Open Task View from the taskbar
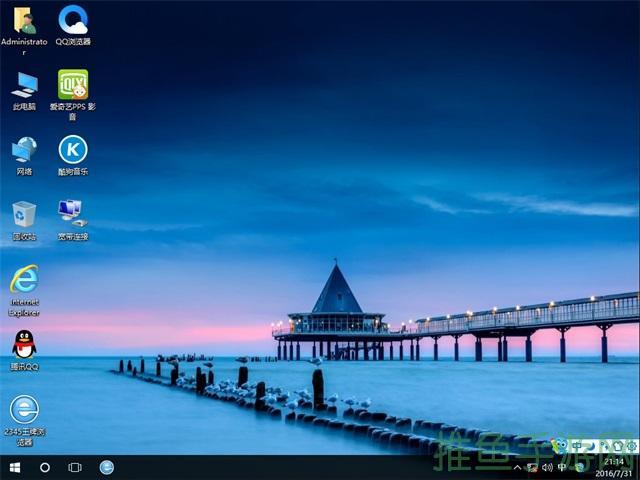The width and height of the screenshot is (640, 480). point(75,467)
